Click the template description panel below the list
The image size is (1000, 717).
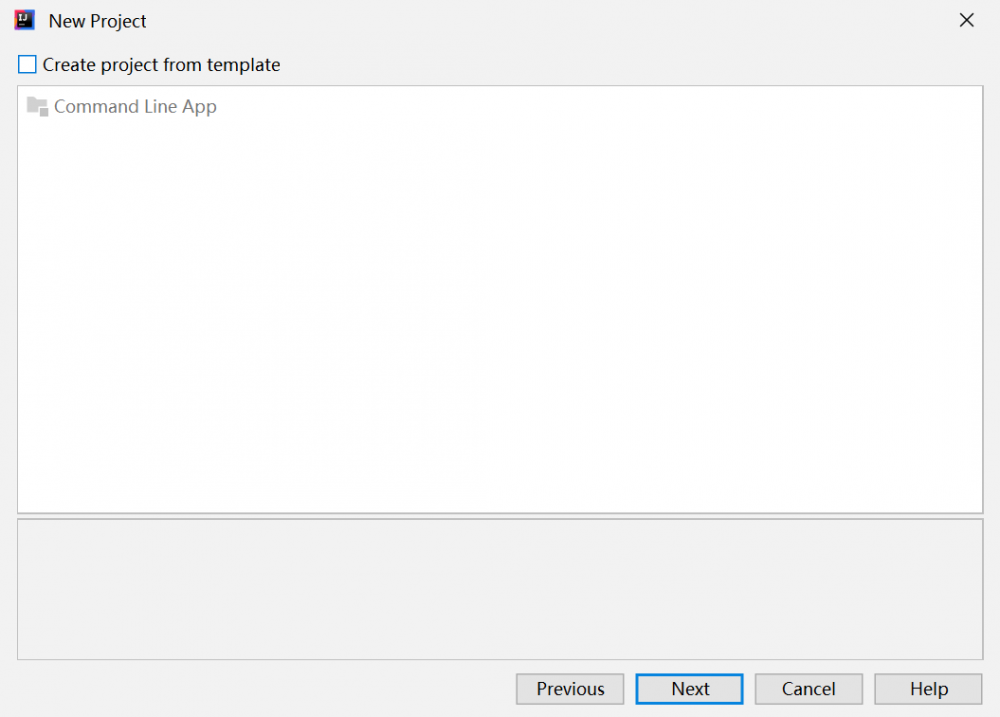coord(500,589)
